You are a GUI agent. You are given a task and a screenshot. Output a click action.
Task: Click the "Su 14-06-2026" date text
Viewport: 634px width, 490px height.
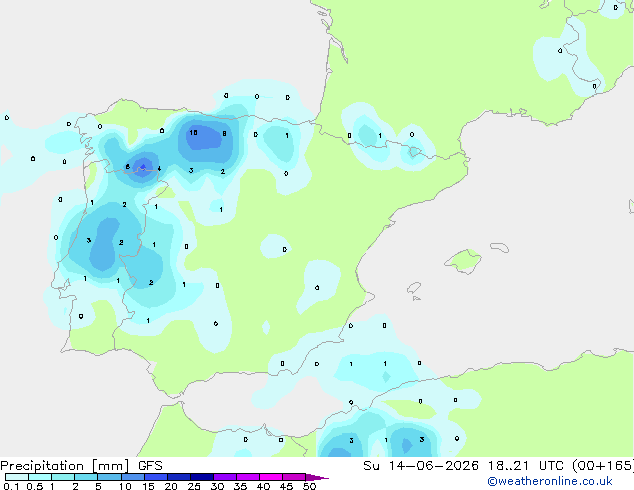(x=421, y=466)
